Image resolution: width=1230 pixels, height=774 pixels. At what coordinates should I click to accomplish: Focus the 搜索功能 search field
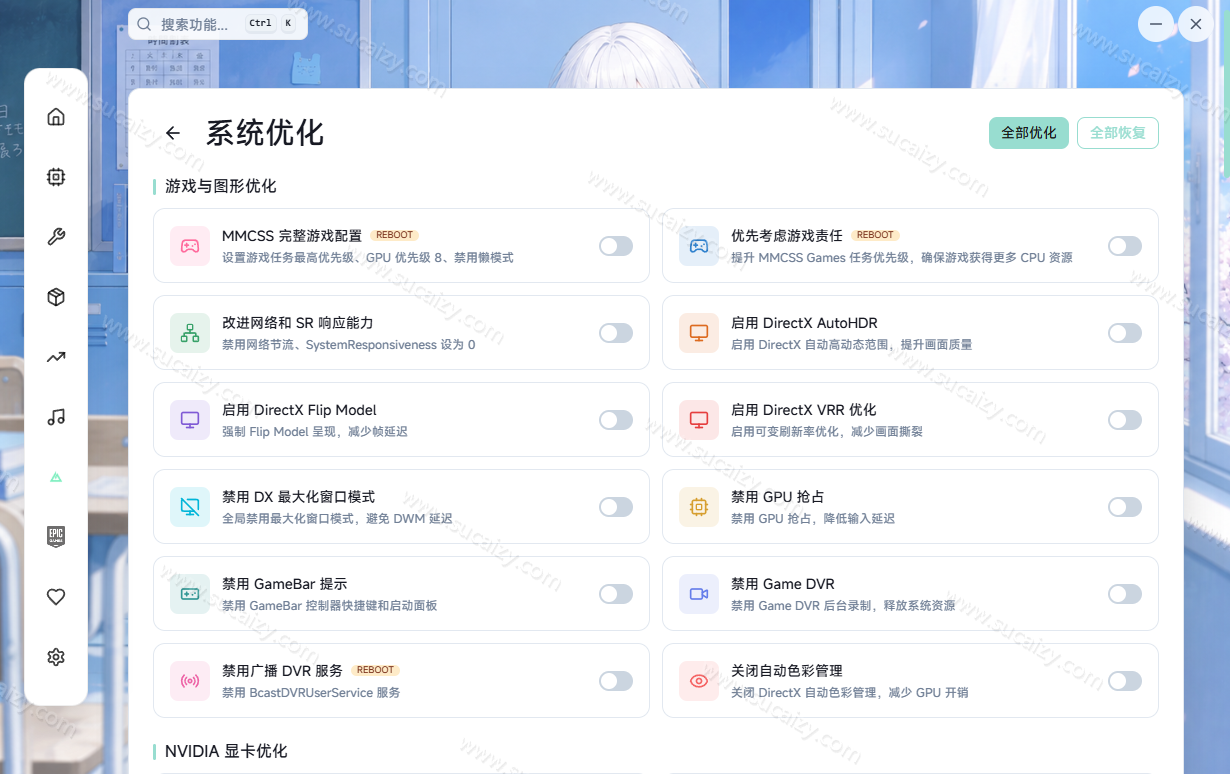coord(218,24)
